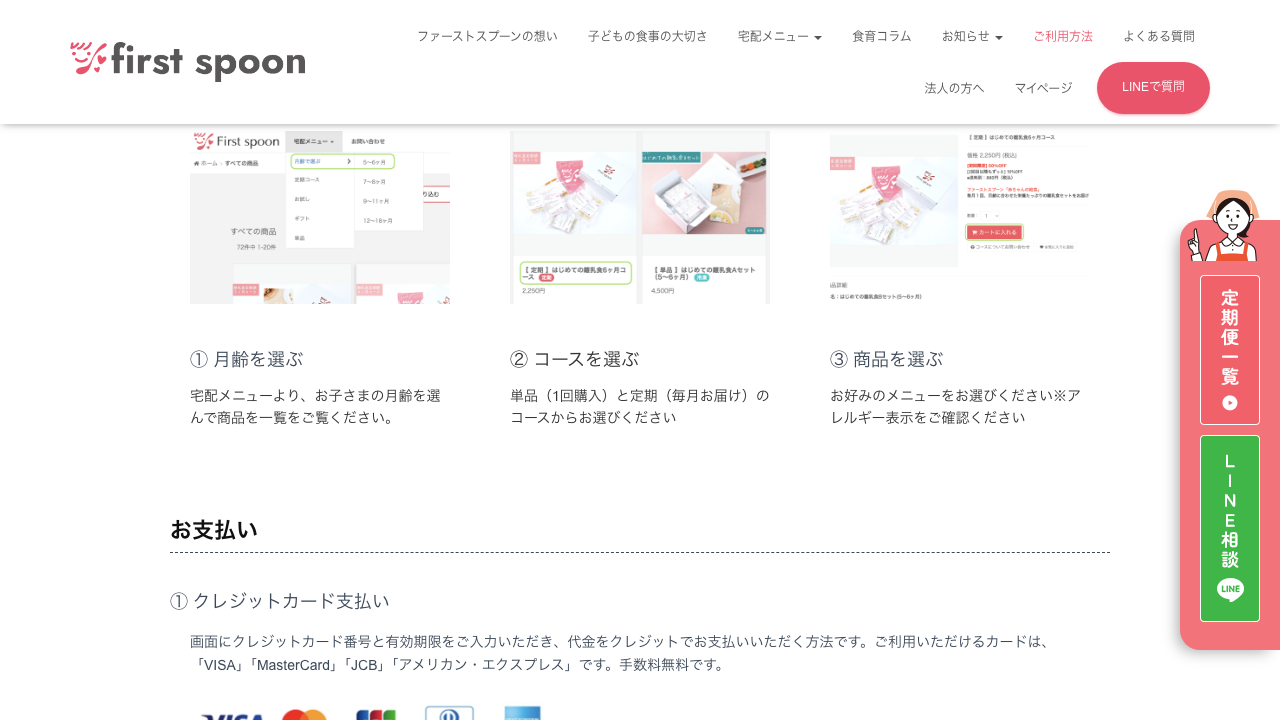Open 子どもの食事の大切さ in navigation

(648, 36)
